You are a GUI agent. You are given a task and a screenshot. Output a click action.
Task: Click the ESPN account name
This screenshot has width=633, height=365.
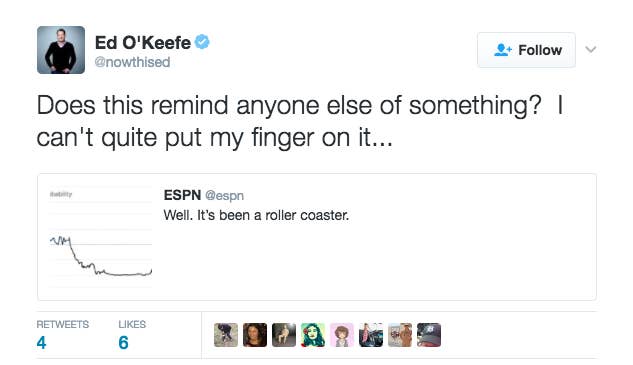[x=182, y=195]
